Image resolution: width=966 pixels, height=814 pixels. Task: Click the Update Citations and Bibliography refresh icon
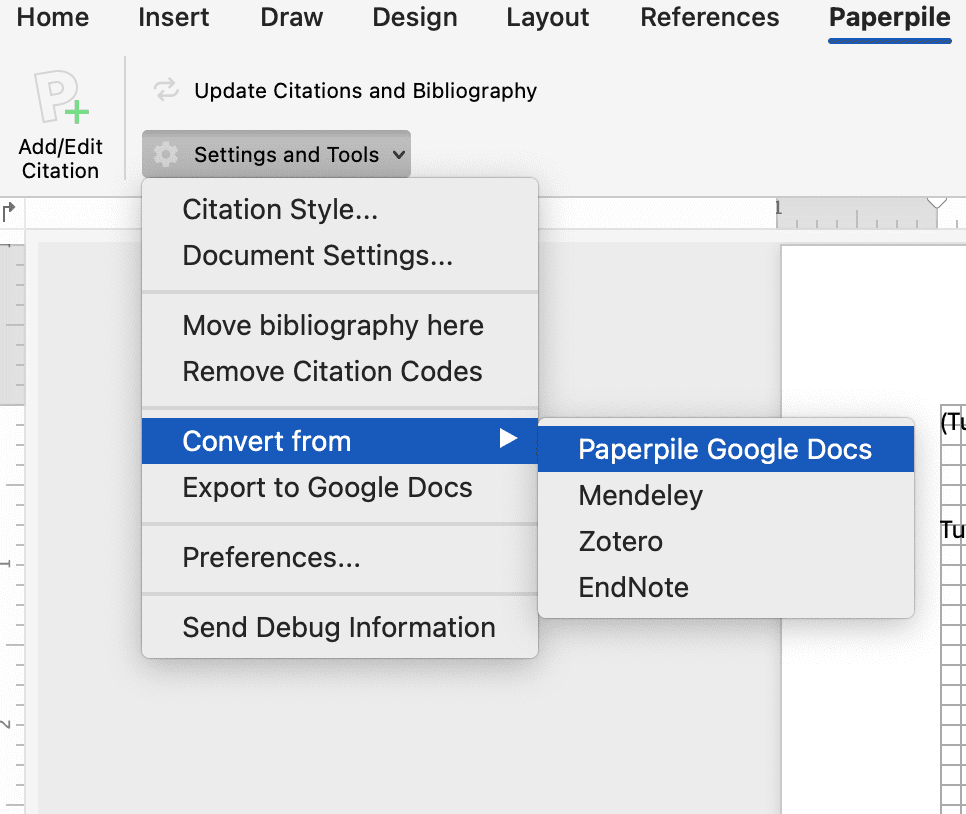click(x=165, y=91)
